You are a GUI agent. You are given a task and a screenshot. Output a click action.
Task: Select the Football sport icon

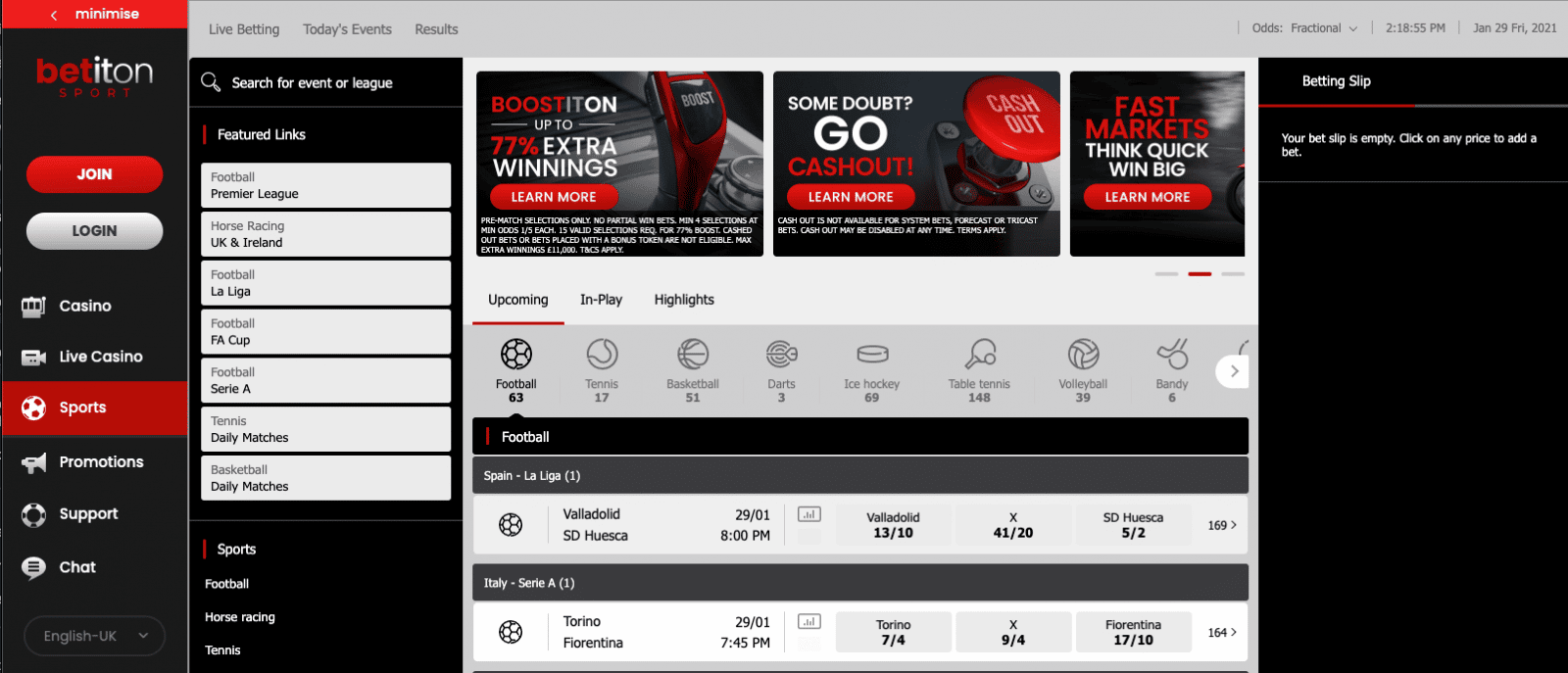pos(515,355)
